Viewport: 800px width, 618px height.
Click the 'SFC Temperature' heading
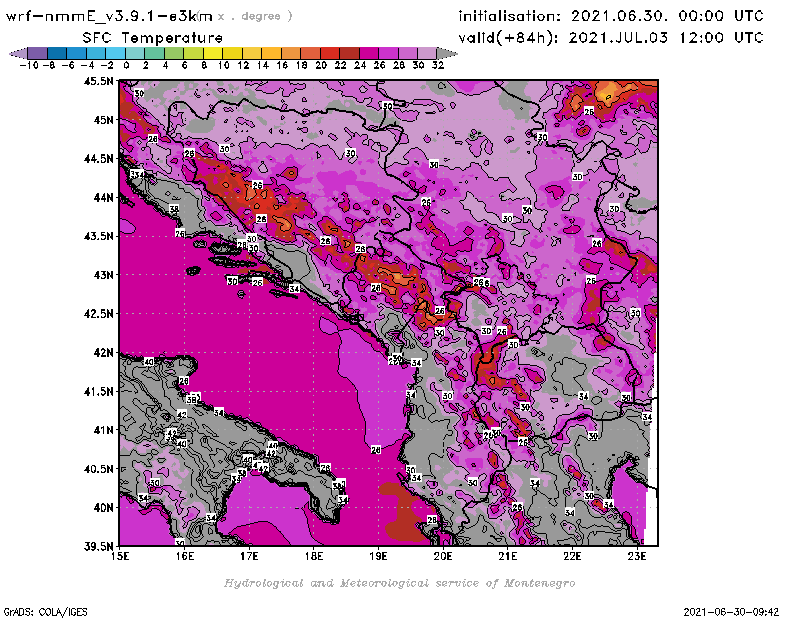[153, 38]
